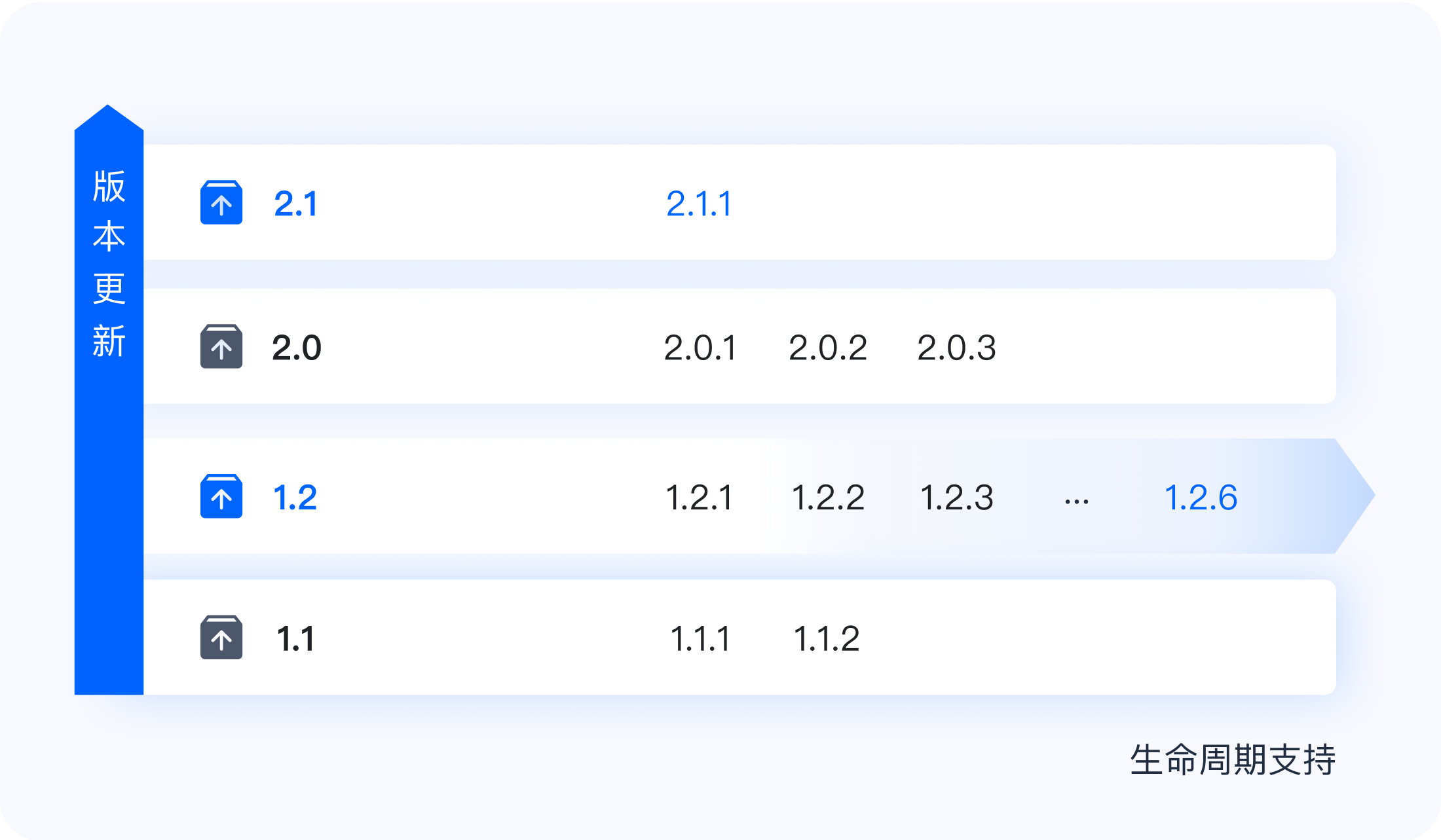This screenshot has width=1441, height=840.
Task: Click the 生命周期支持 label
Action: pyautogui.click(x=1233, y=760)
